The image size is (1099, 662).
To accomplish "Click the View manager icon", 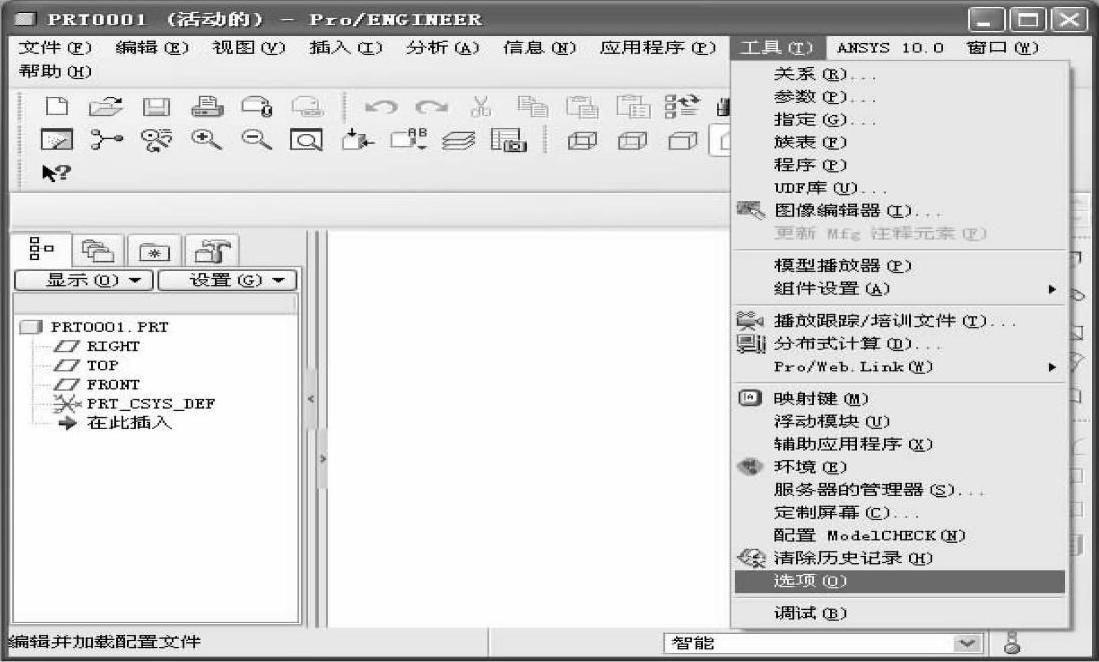I will point(509,140).
